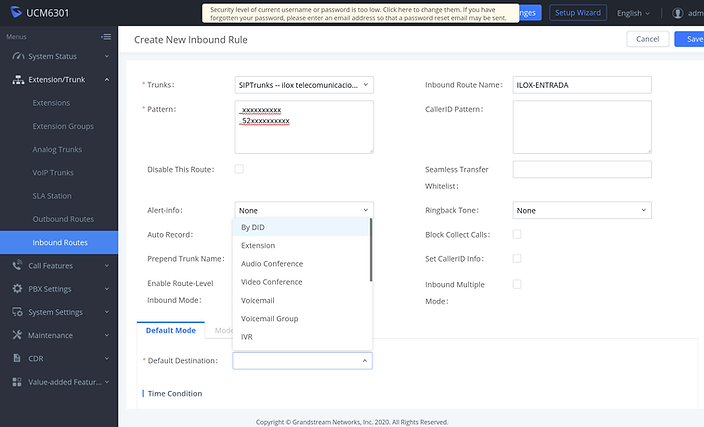Click the Cancel button
Screen dimensions: 704x427
tap(647, 39)
